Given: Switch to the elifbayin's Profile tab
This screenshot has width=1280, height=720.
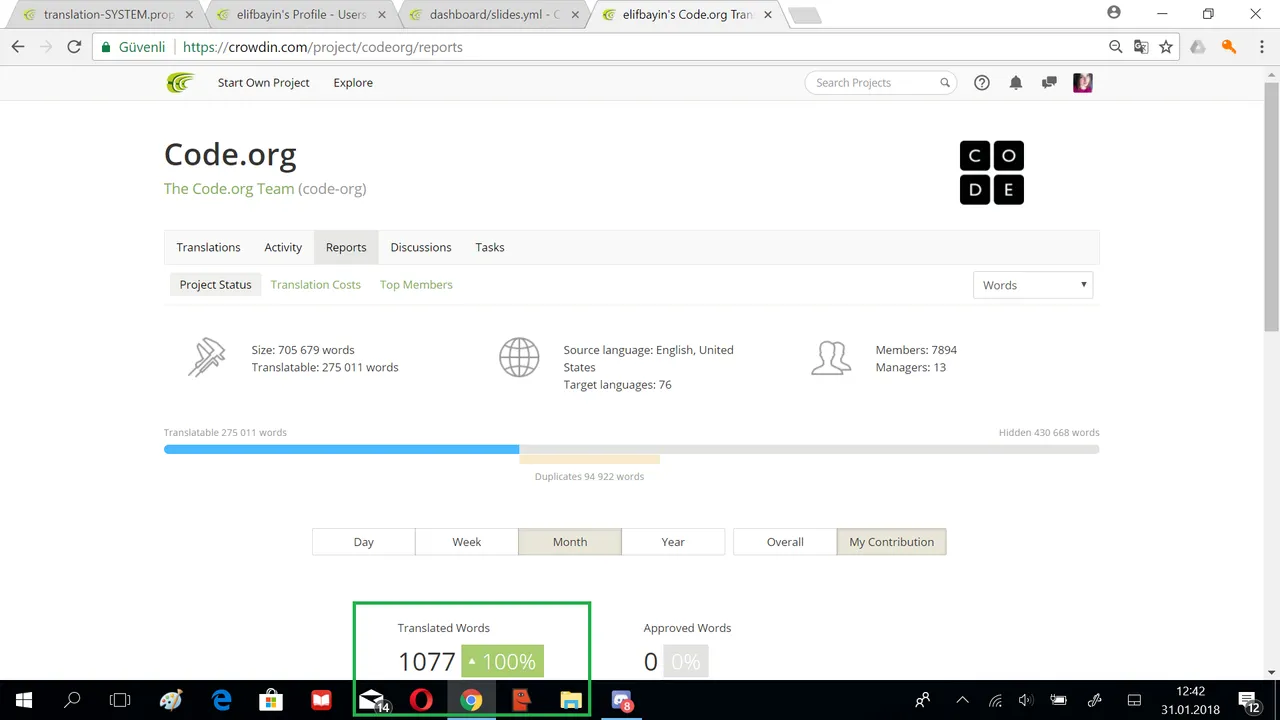Looking at the screenshot, I should pos(300,15).
